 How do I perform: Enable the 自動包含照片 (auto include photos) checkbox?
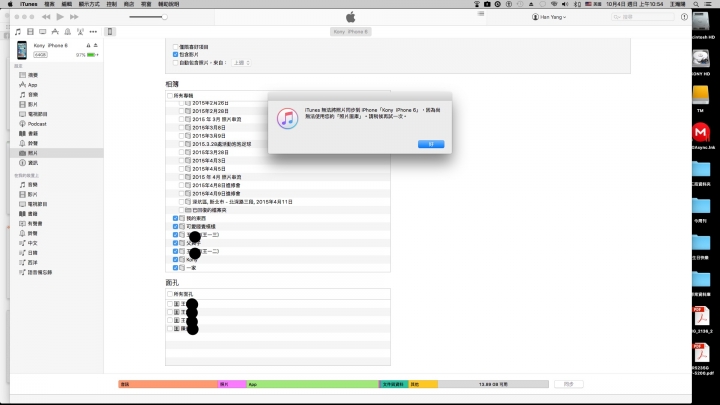(175, 63)
